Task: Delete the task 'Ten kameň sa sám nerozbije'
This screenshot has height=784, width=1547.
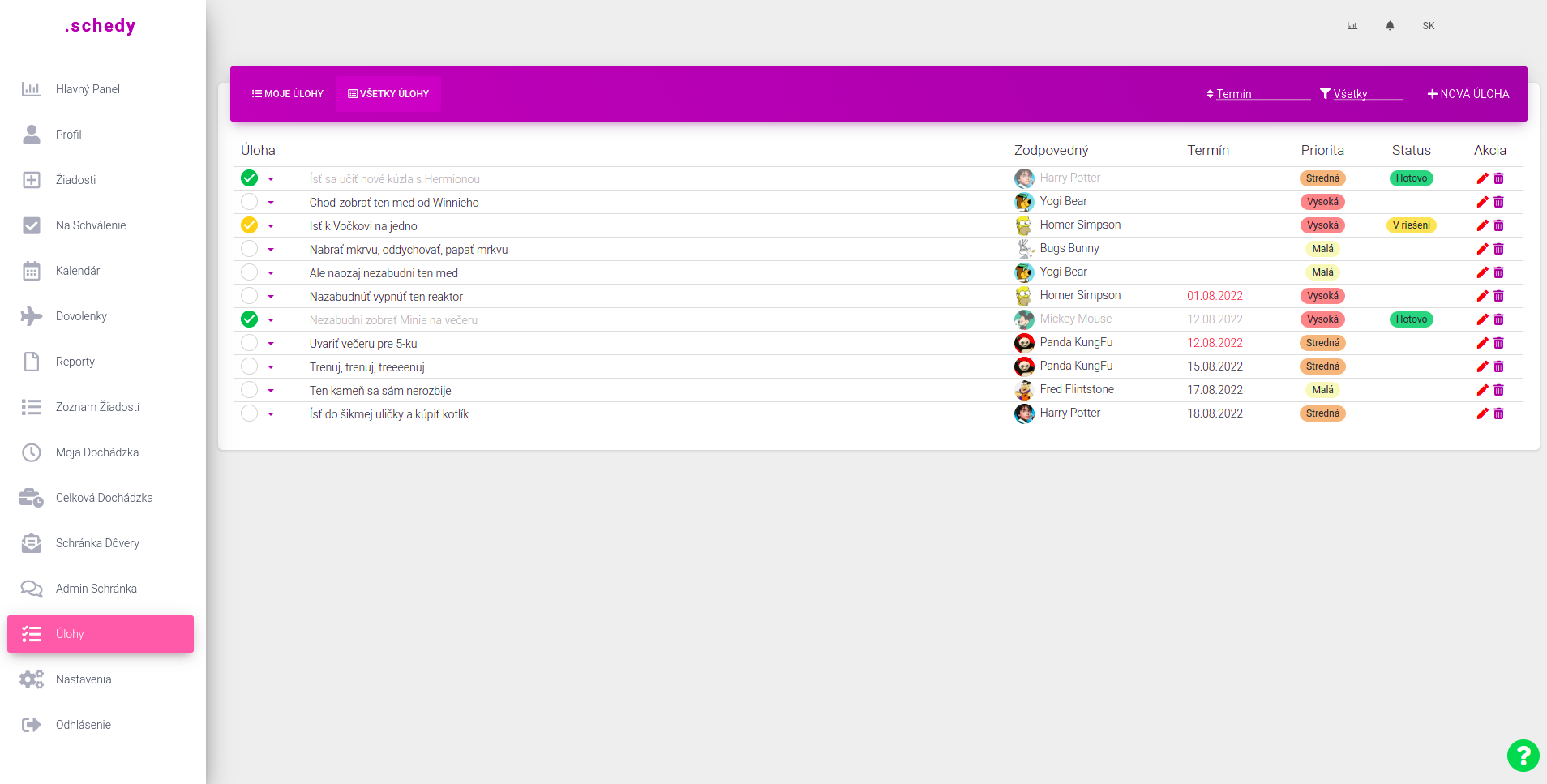Action: [x=1498, y=390]
